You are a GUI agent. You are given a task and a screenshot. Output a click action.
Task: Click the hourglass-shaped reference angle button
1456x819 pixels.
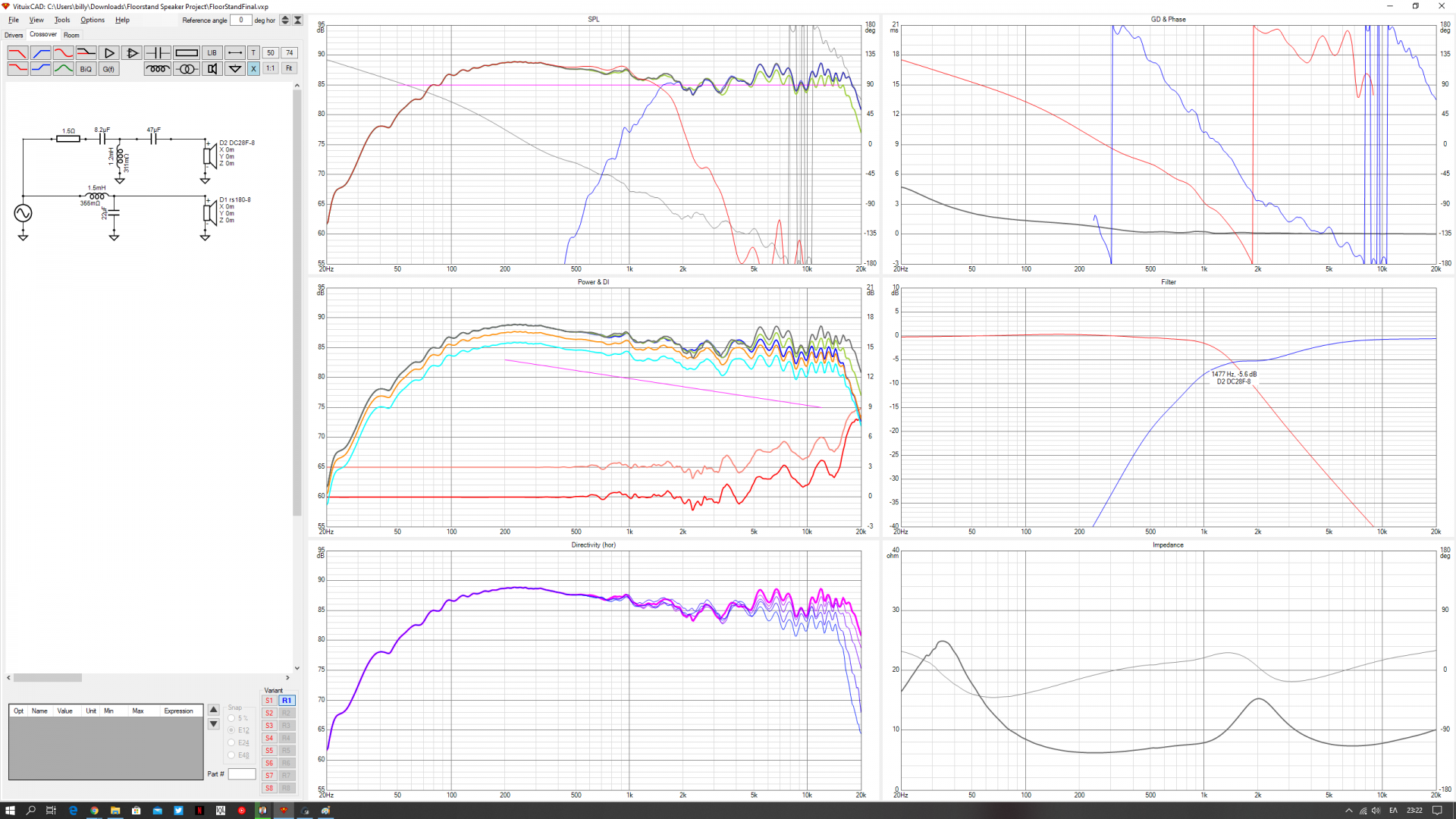click(x=298, y=20)
